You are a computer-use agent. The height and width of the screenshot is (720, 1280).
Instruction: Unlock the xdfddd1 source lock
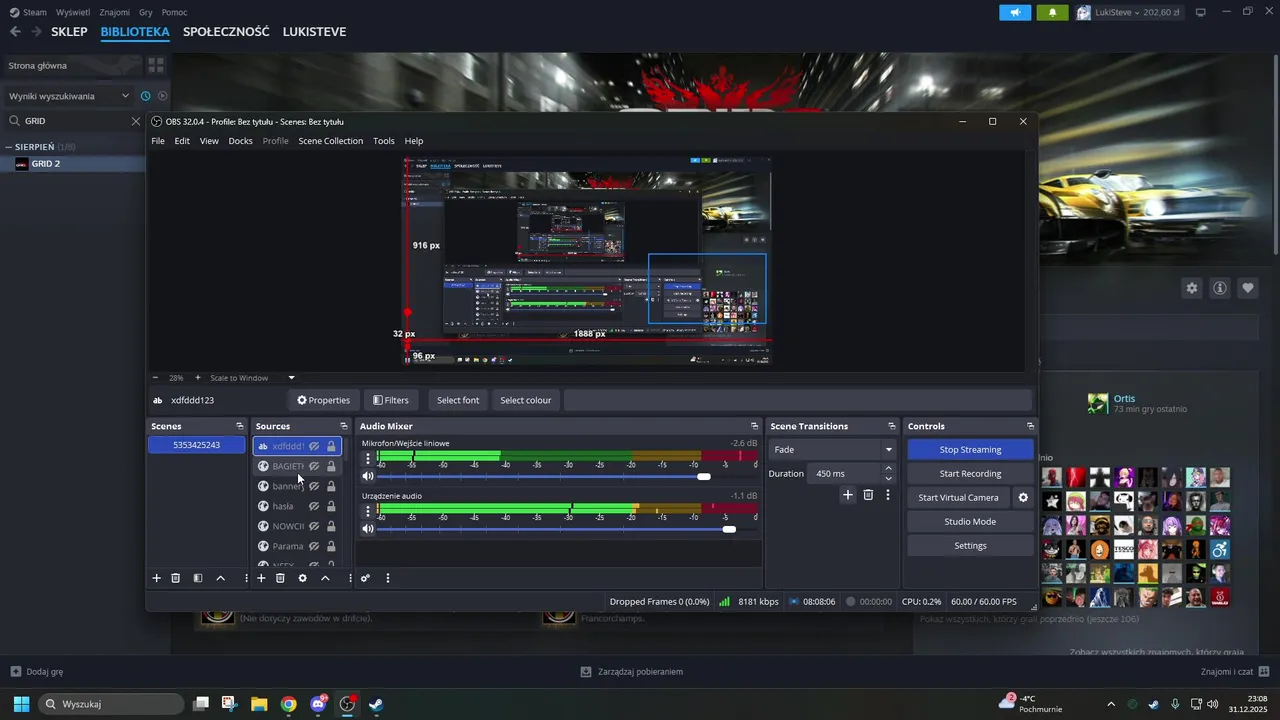(331, 446)
